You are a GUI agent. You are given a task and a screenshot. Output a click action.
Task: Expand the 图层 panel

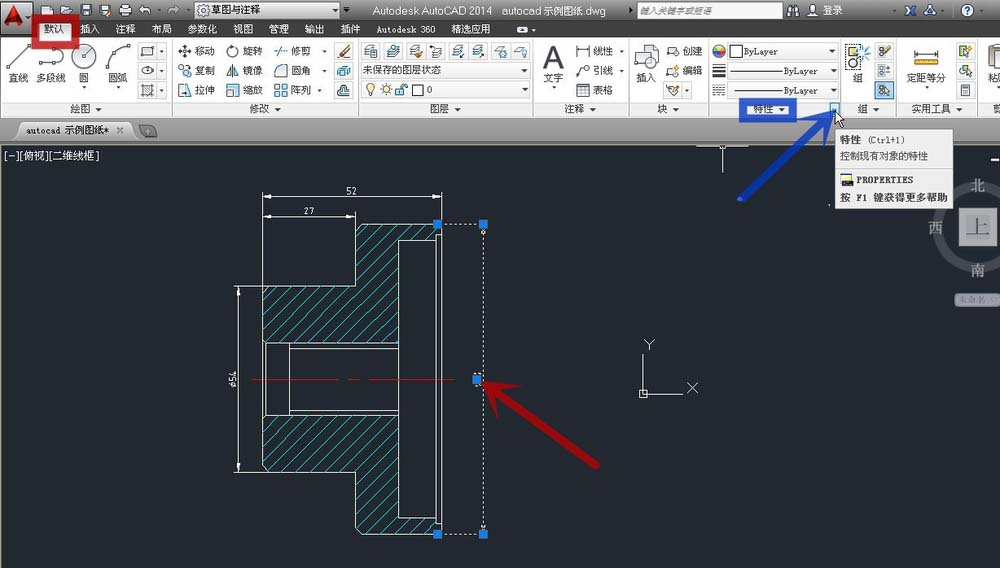click(445, 109)
